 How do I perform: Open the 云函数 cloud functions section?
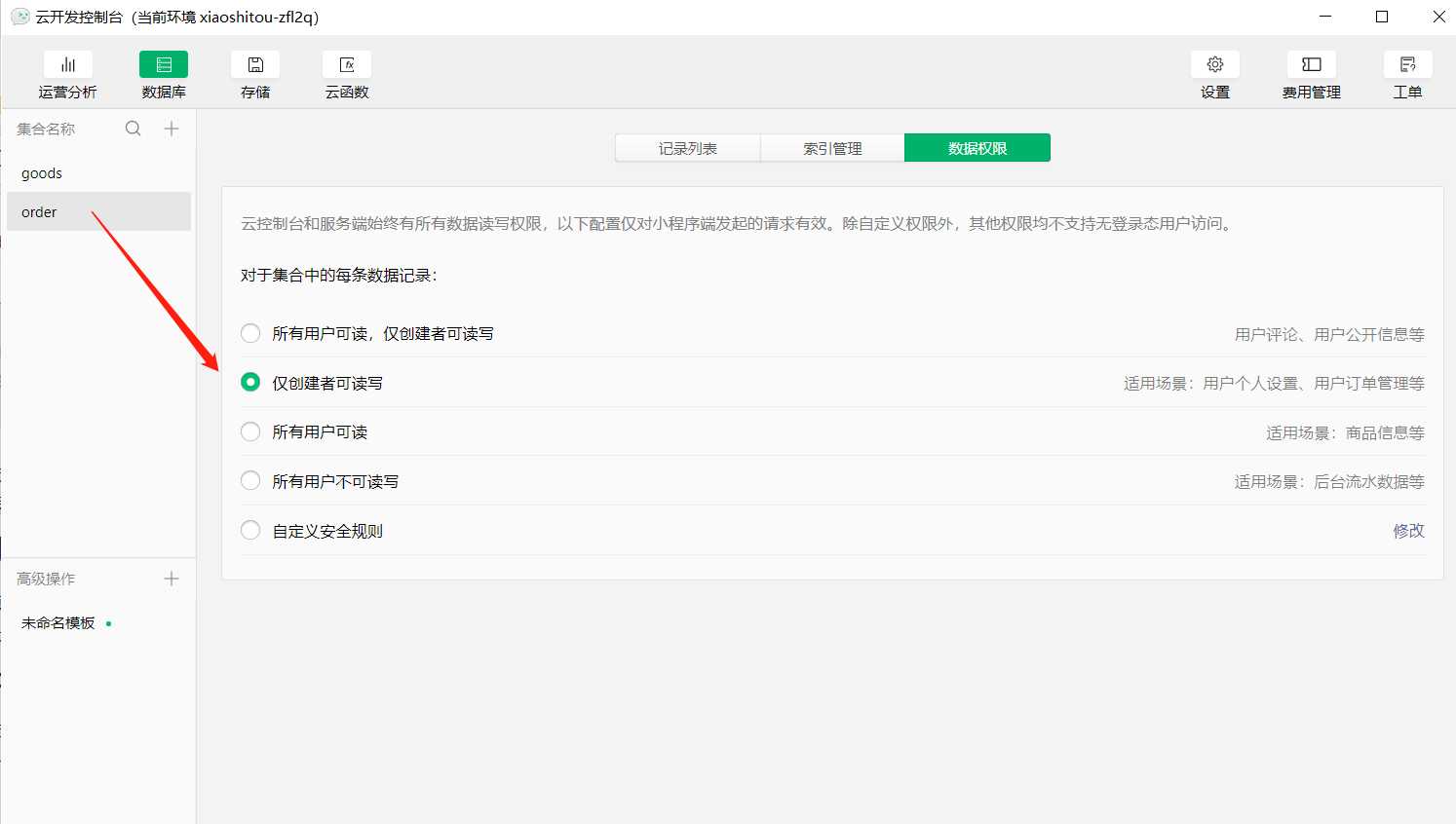[x=347, y=76]
